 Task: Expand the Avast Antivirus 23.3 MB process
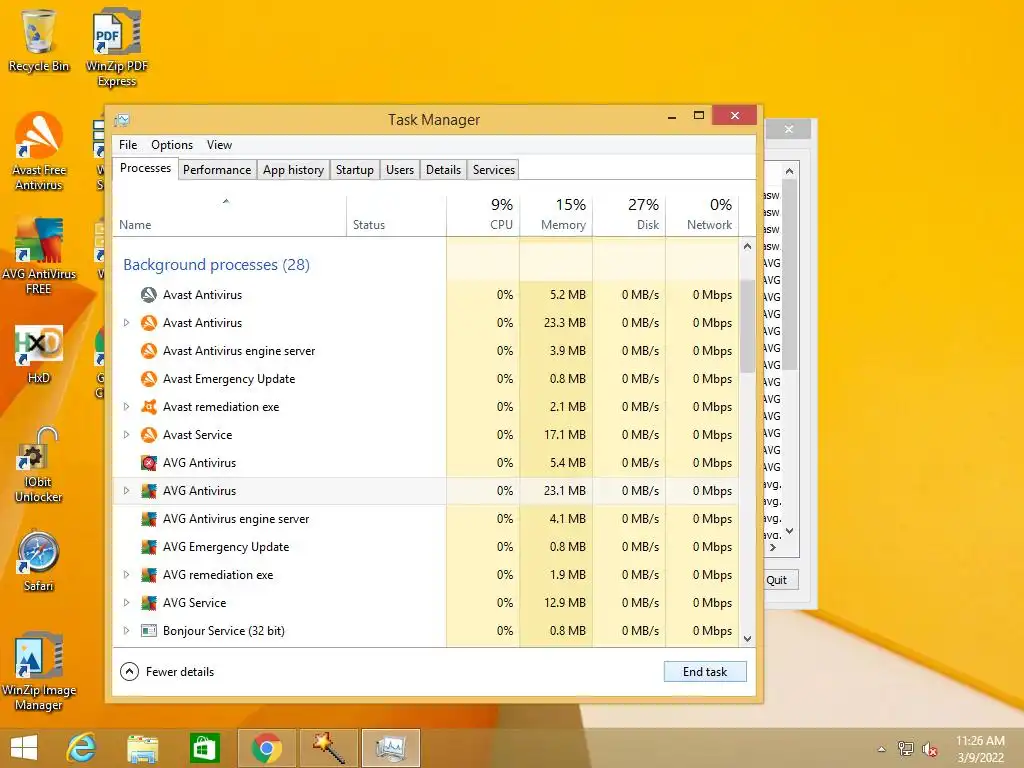pyautogui.click(x=127, y=323)
